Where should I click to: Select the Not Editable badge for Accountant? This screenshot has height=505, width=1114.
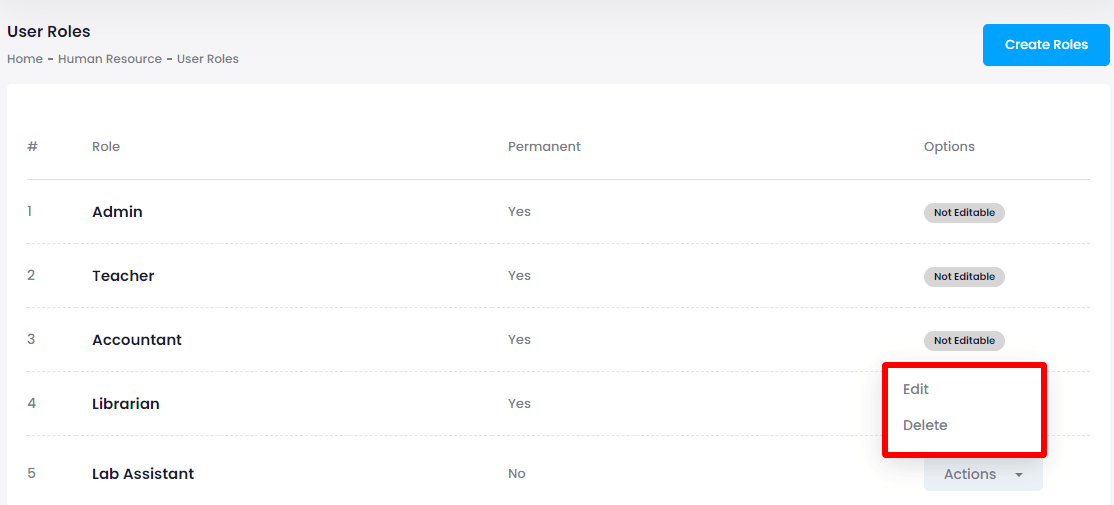click(964, 340)
